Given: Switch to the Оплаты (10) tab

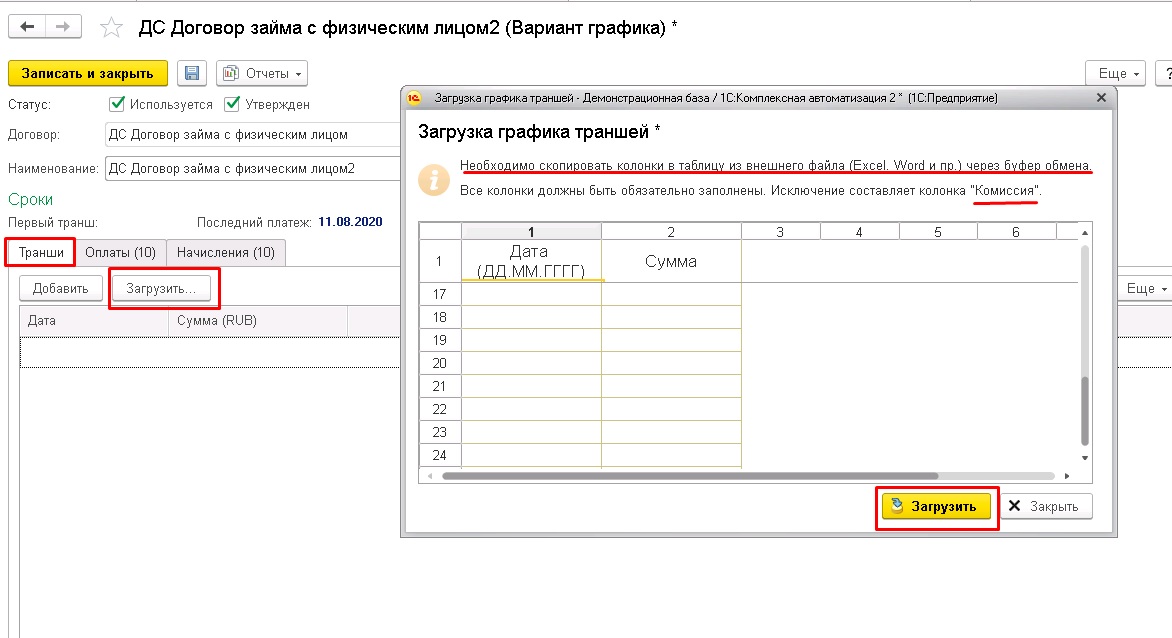Looking at the screenshot, I should (119, 252).
